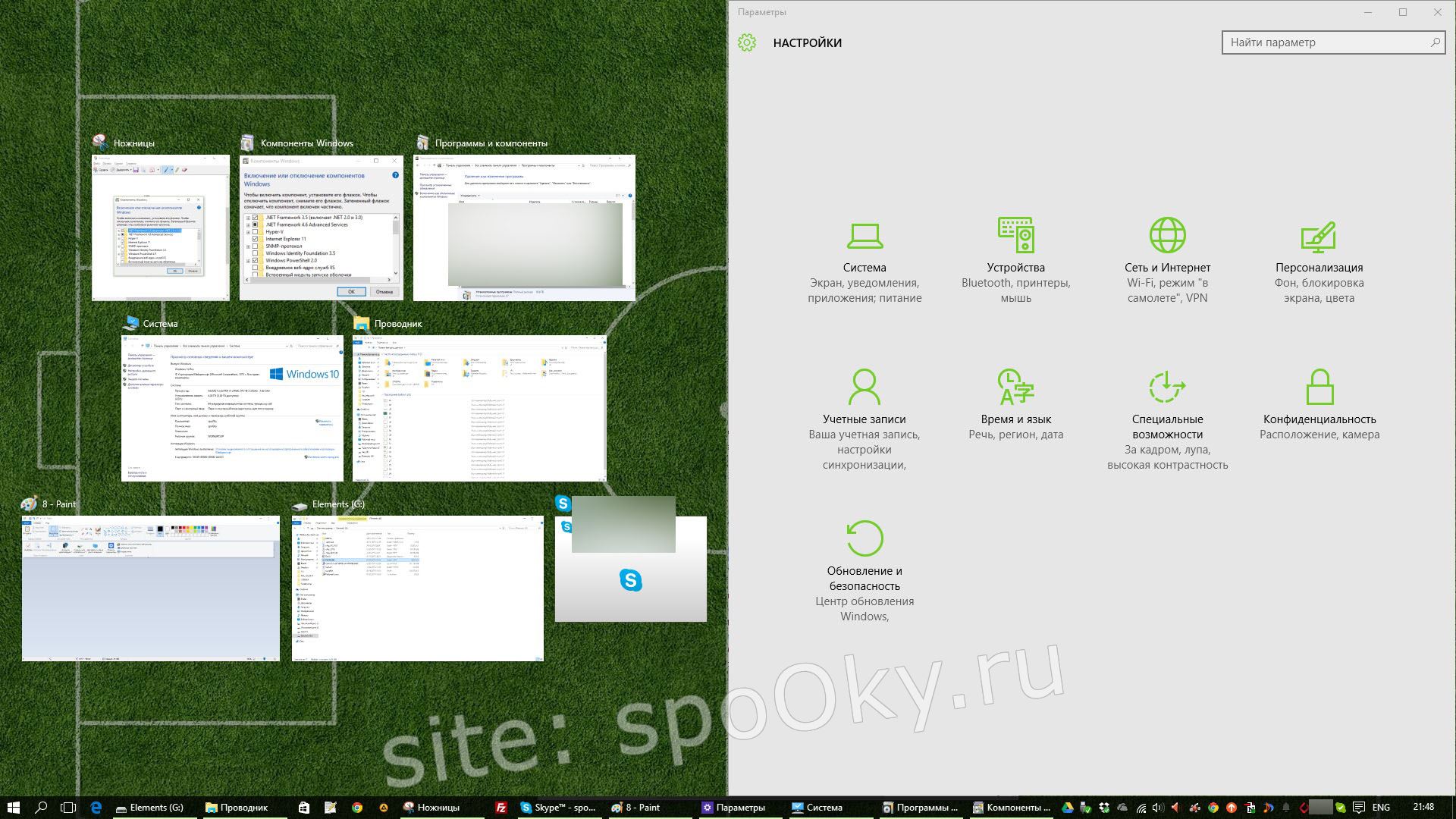
Task: Switch to Проводник taskbar button
Action: click(244, 808)
